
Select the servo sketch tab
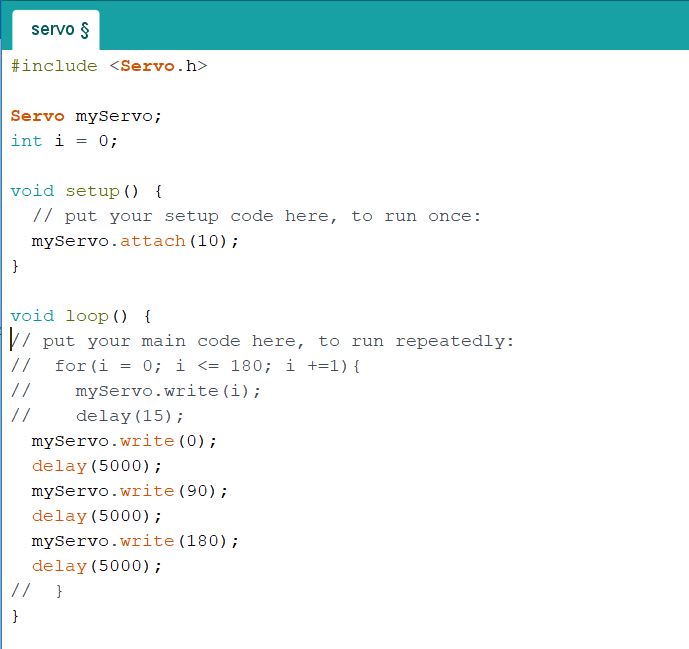56,30
